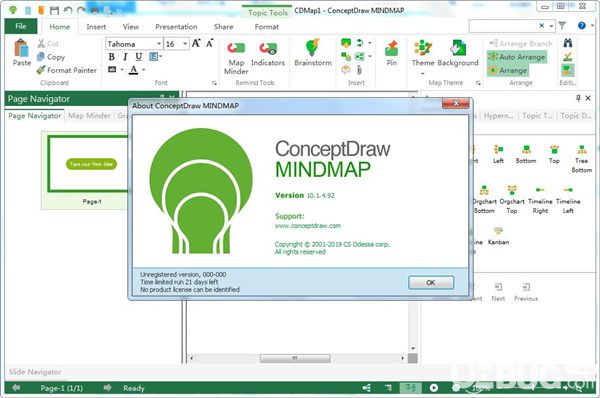Switch to the Format ribbon tab
Image resolution: width=600 pixels, height=398 pixels.
267,27
